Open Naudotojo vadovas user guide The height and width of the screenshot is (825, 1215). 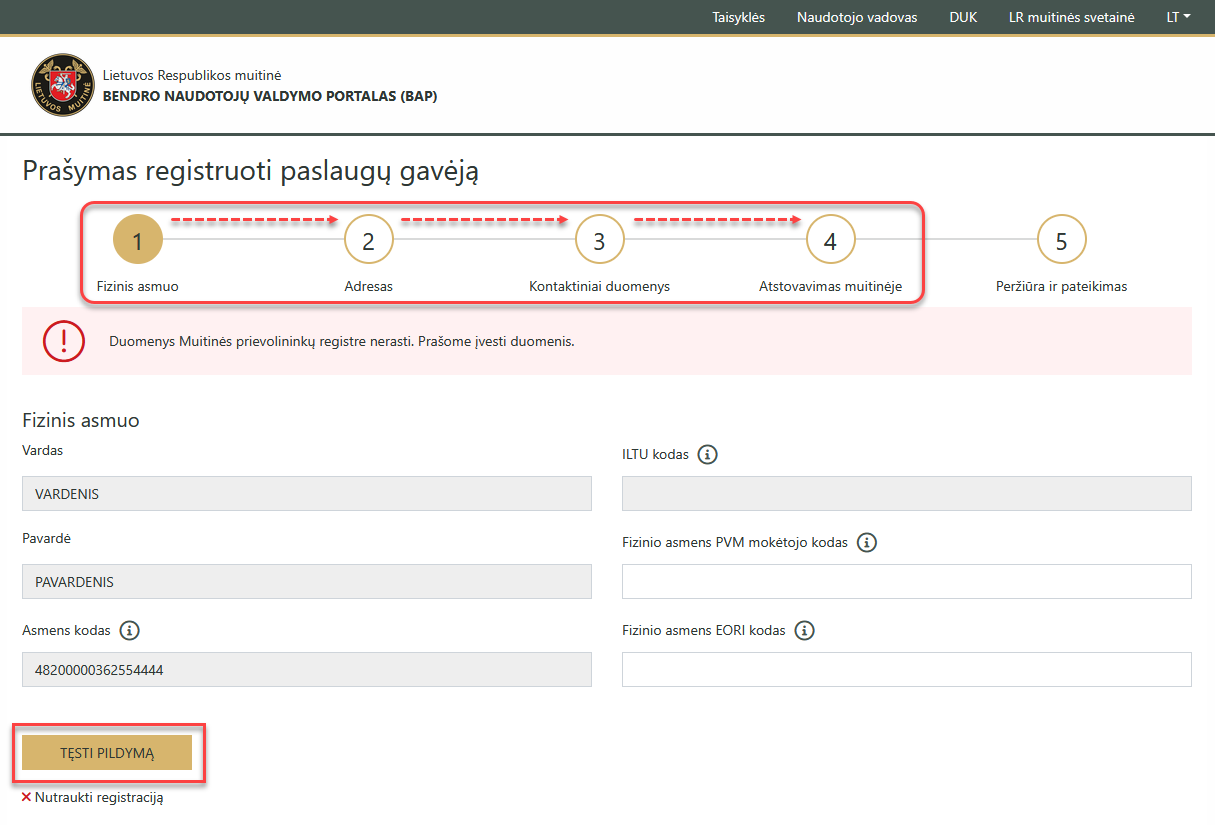pos(856,17)
